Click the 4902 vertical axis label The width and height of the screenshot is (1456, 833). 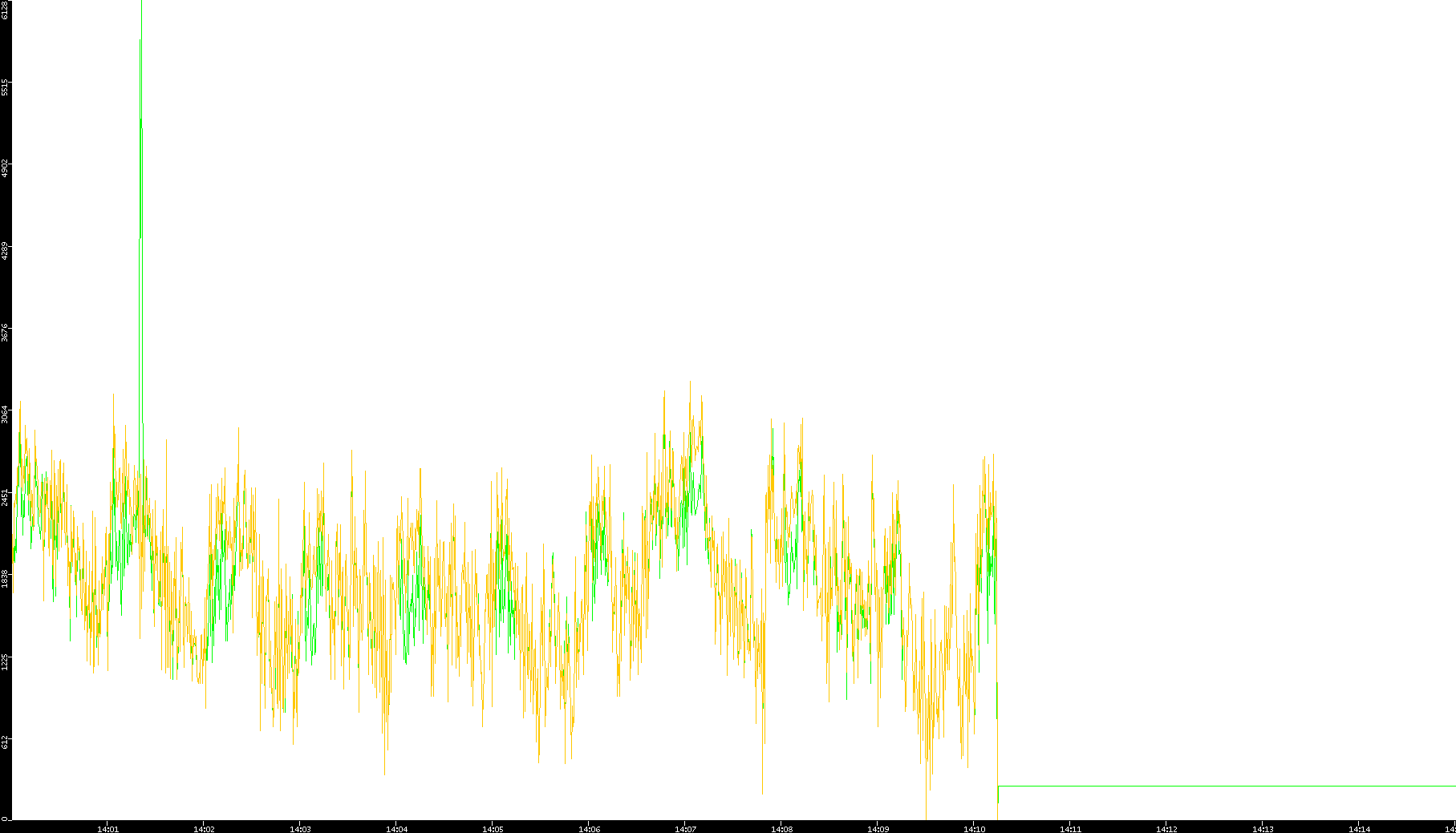pyautogui.click(x=6, y=169)
